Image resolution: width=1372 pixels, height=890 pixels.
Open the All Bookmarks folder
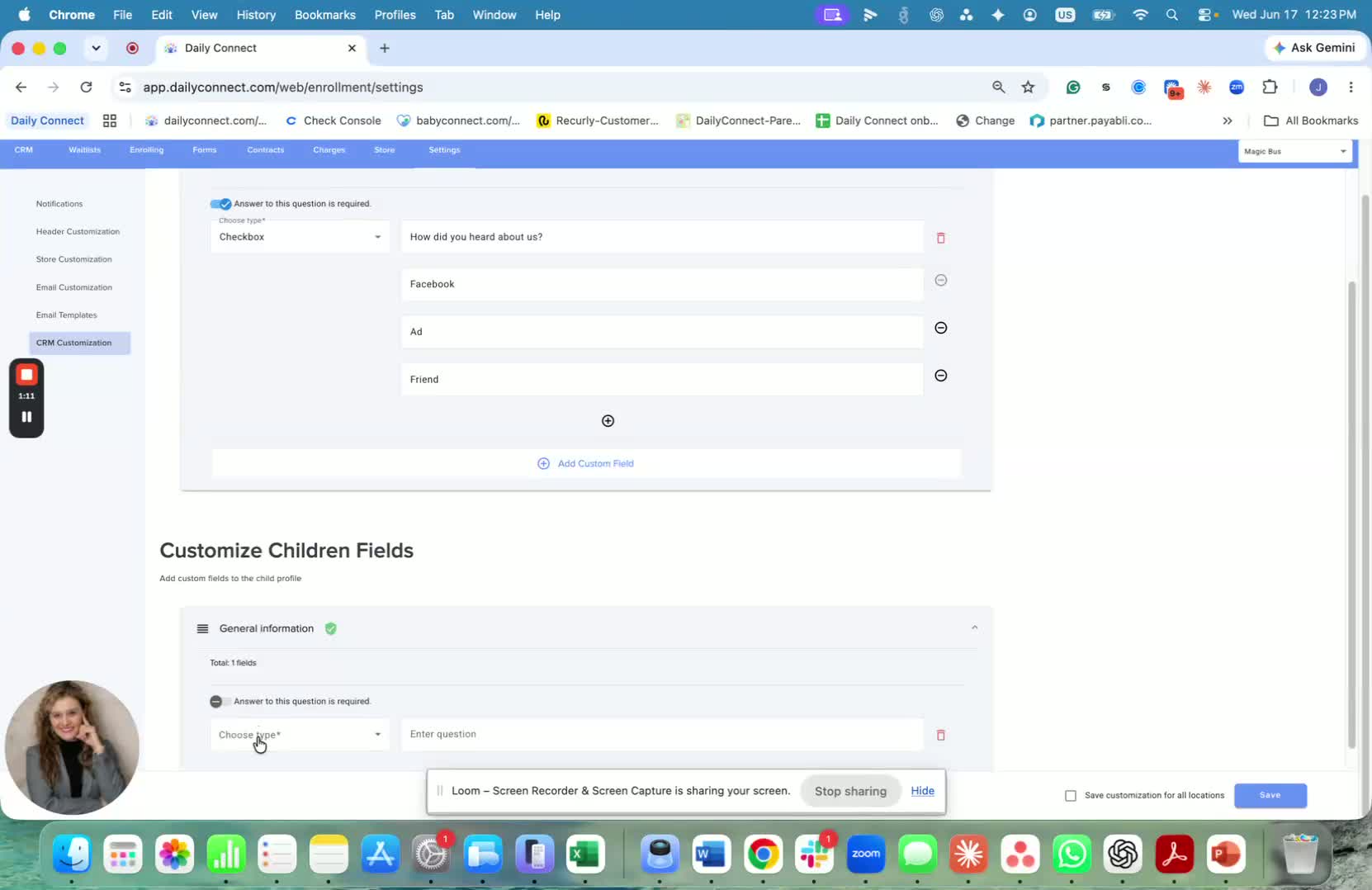(x=1311, y=121)
